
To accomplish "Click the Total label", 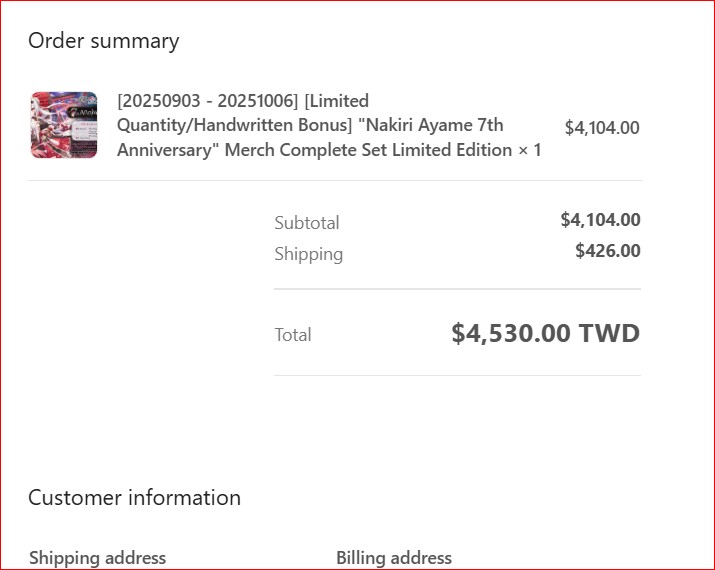I will coord(293,335).
